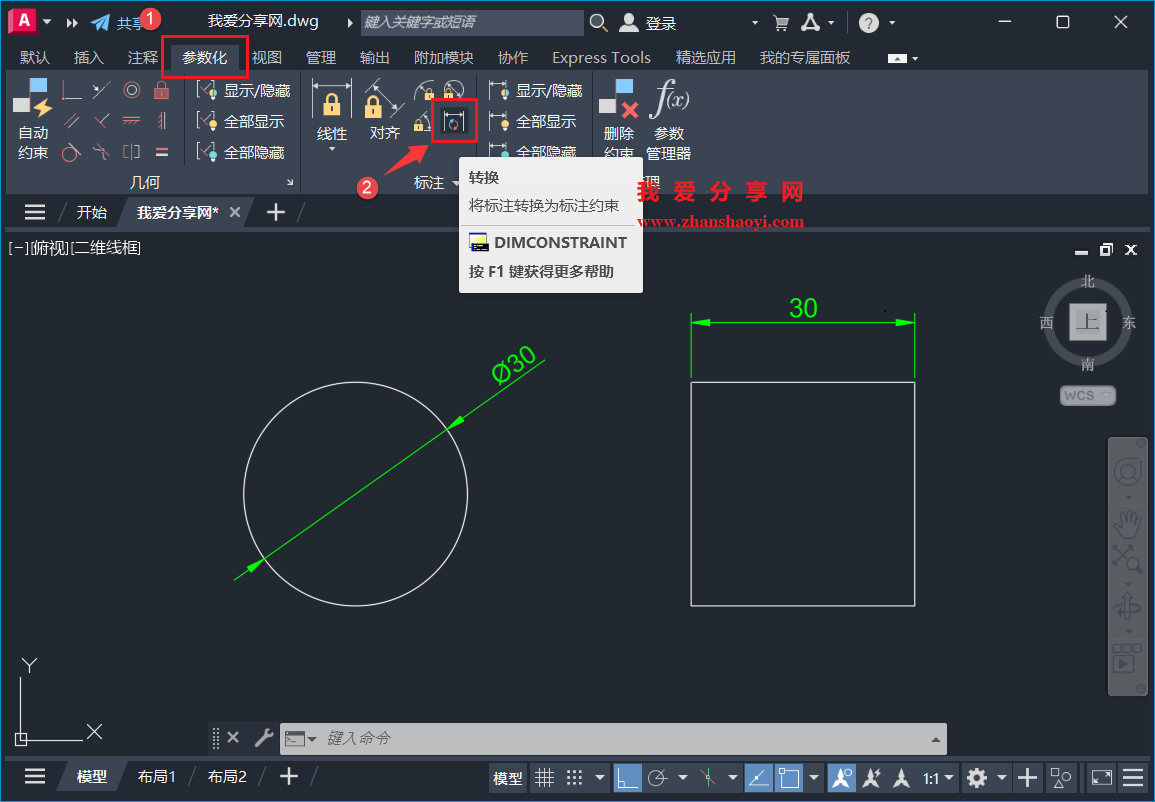The image size is (1155, 802).
Task: Switch to the Express Tools ribbon tab
Action: pyautogui.click(x=601, y=57)
